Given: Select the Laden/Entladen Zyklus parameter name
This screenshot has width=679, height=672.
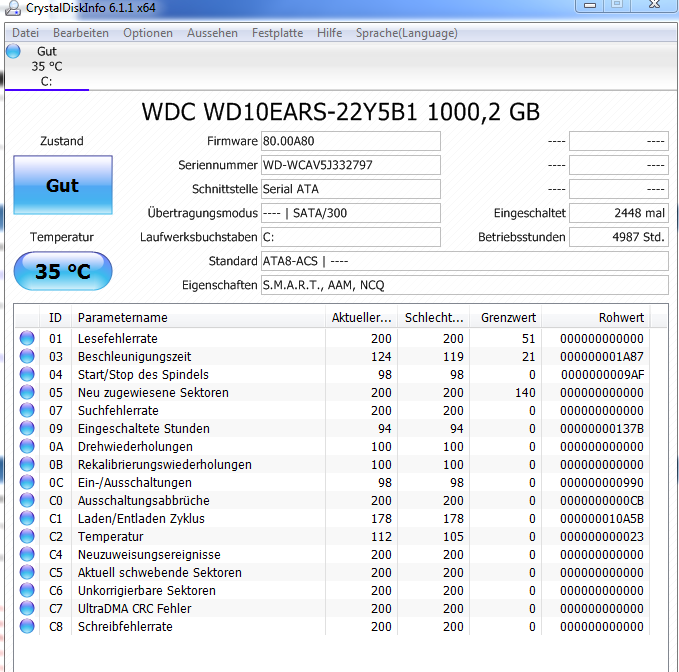Looking at the screenshot, I should [x=141, y=518].
